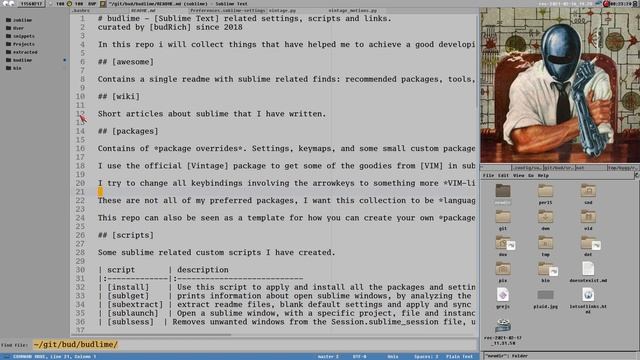Select the plaid.jpg image thumbnail
Screen dimensions: 640x360
coord(545,295)
